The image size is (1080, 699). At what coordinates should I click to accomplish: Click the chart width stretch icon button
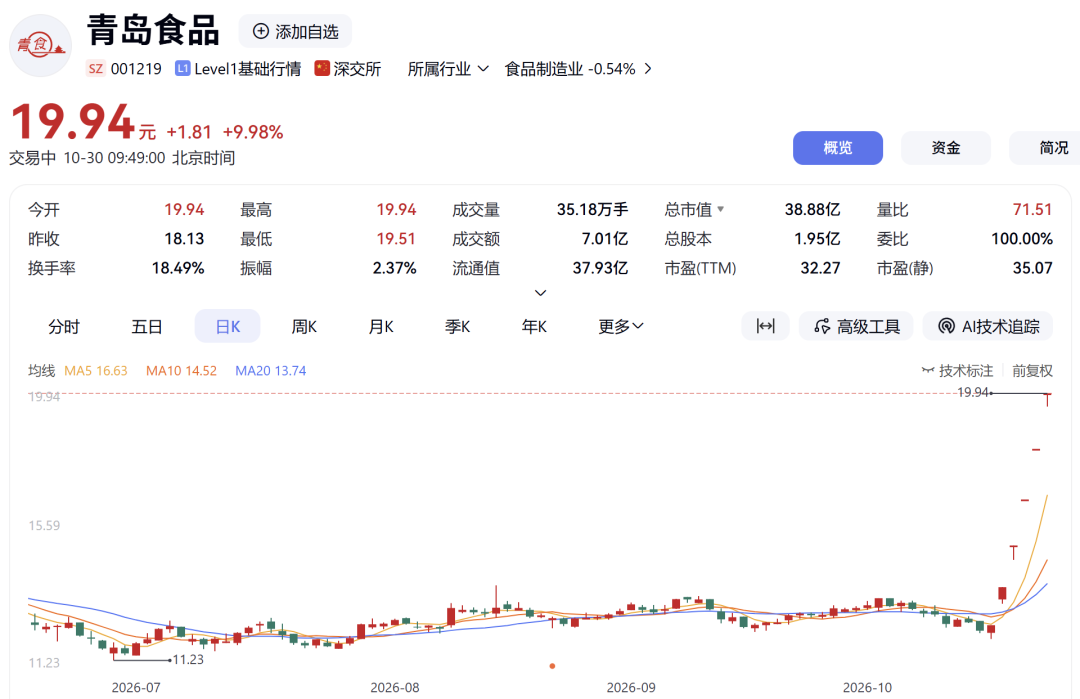[765, 326]
